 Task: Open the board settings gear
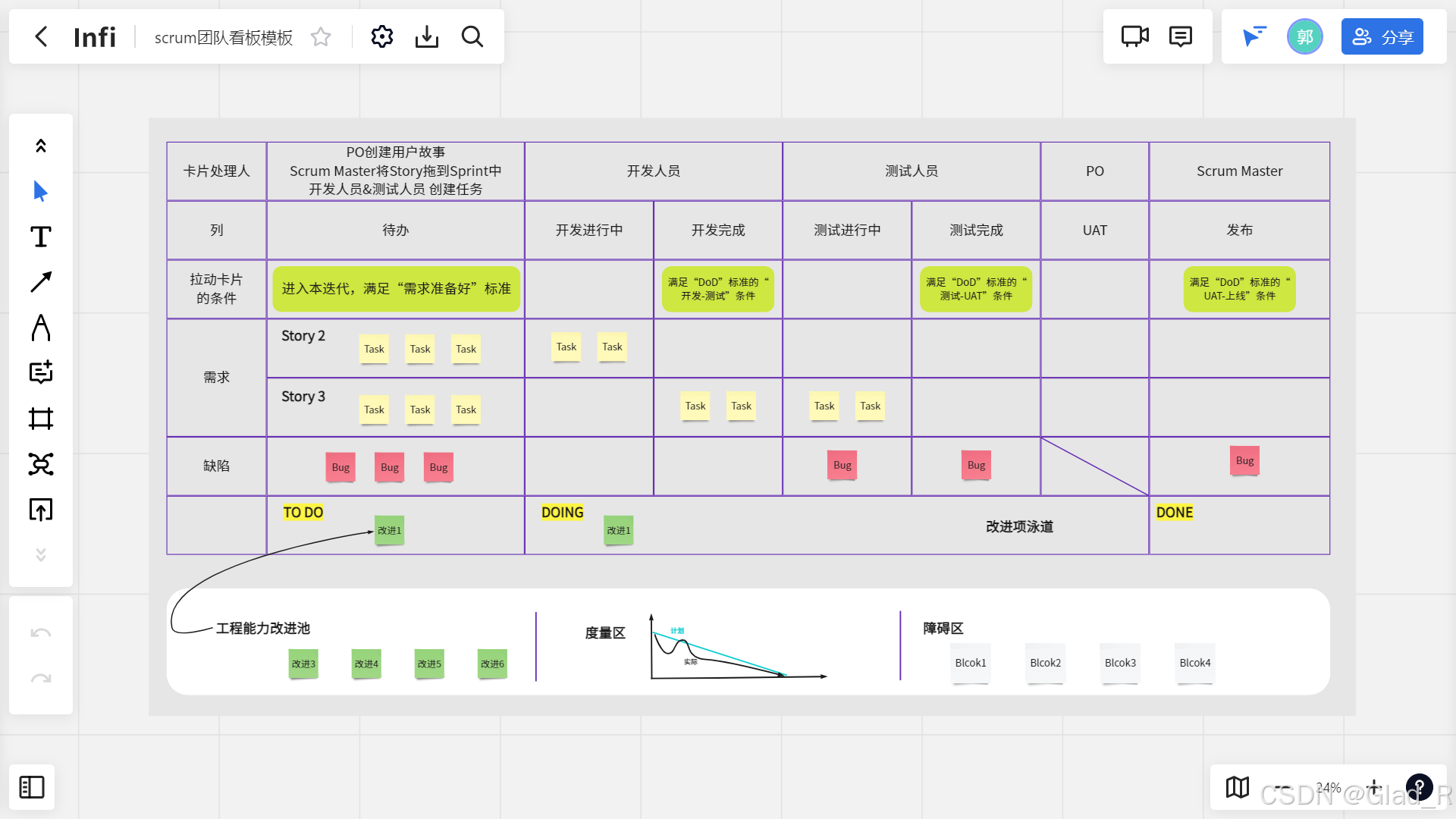coord(382,36)
